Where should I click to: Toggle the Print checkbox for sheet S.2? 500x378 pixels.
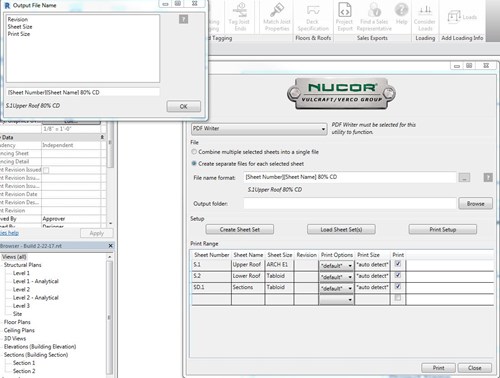398,275
